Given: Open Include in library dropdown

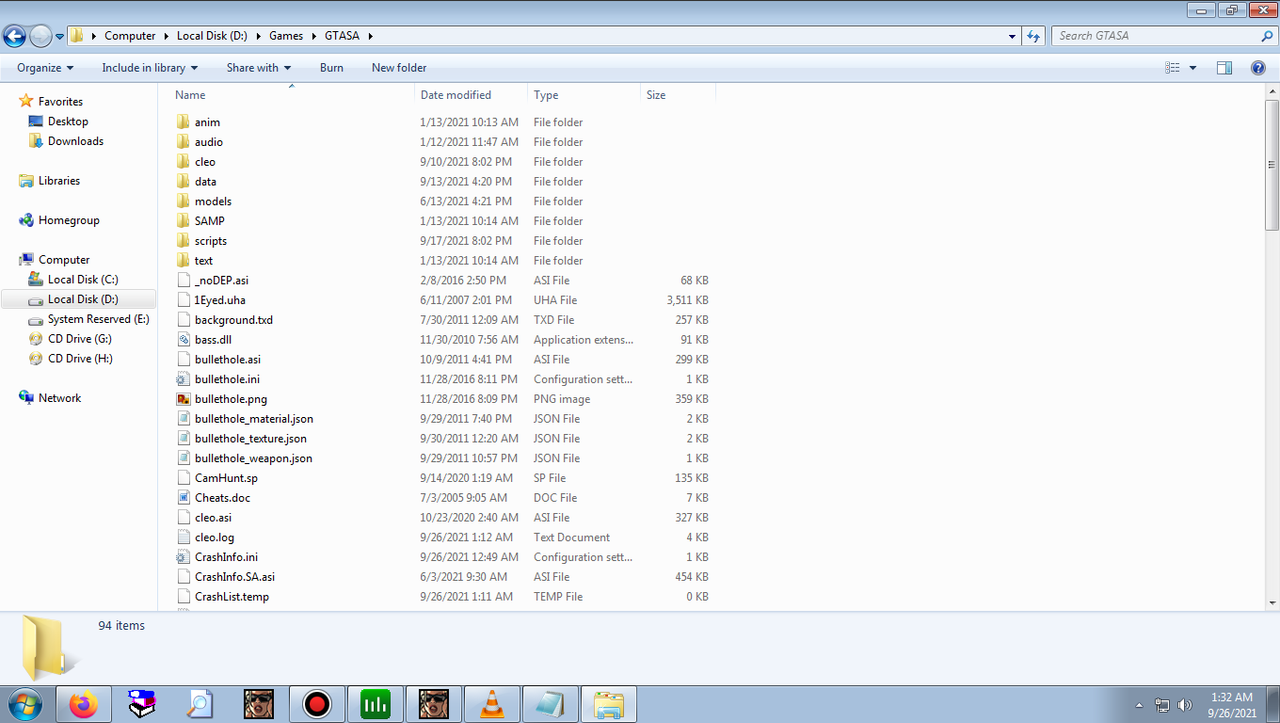Looking at the screenshot, I should [x=150, y=68].
